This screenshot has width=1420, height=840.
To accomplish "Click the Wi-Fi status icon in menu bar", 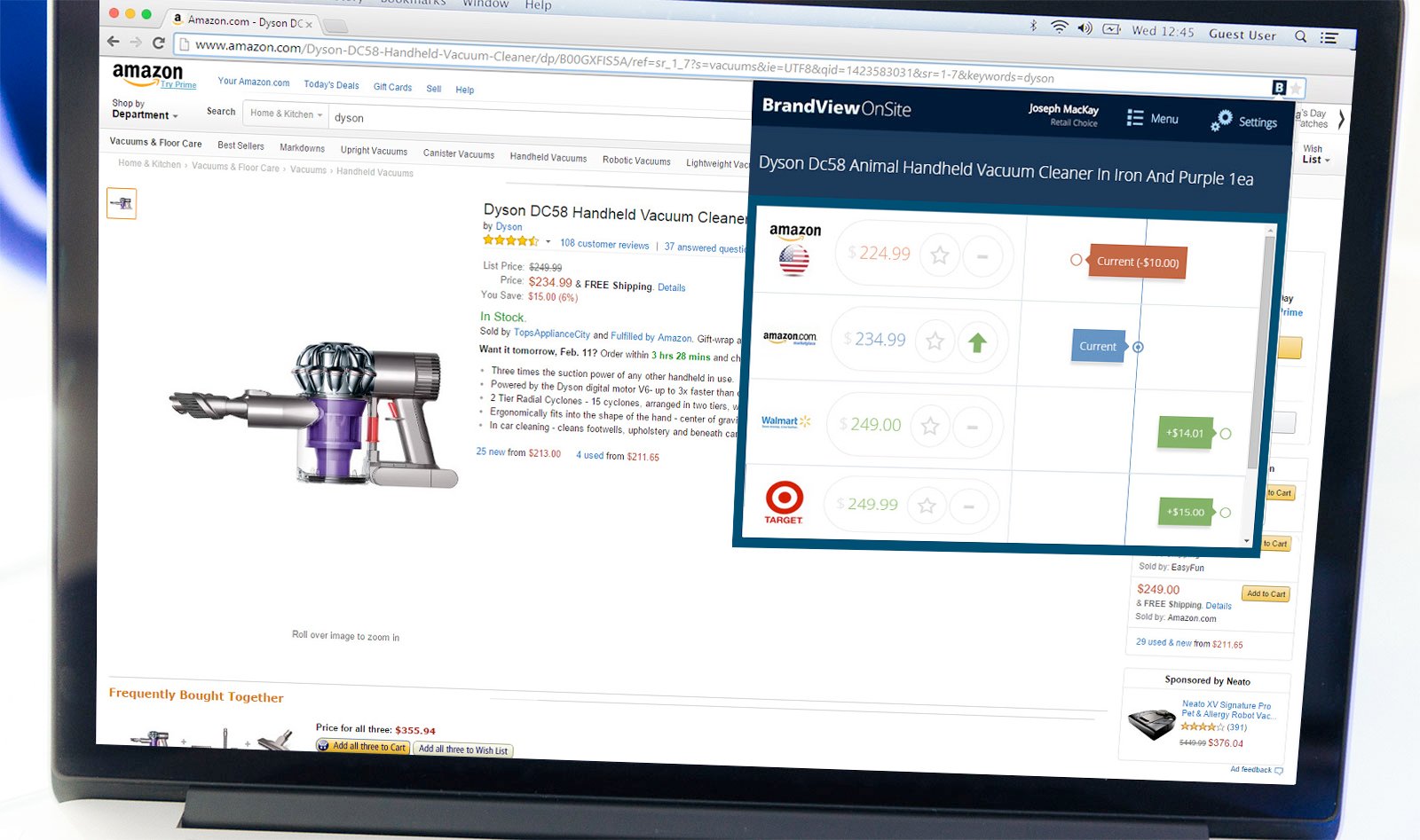I will 1059,27.
